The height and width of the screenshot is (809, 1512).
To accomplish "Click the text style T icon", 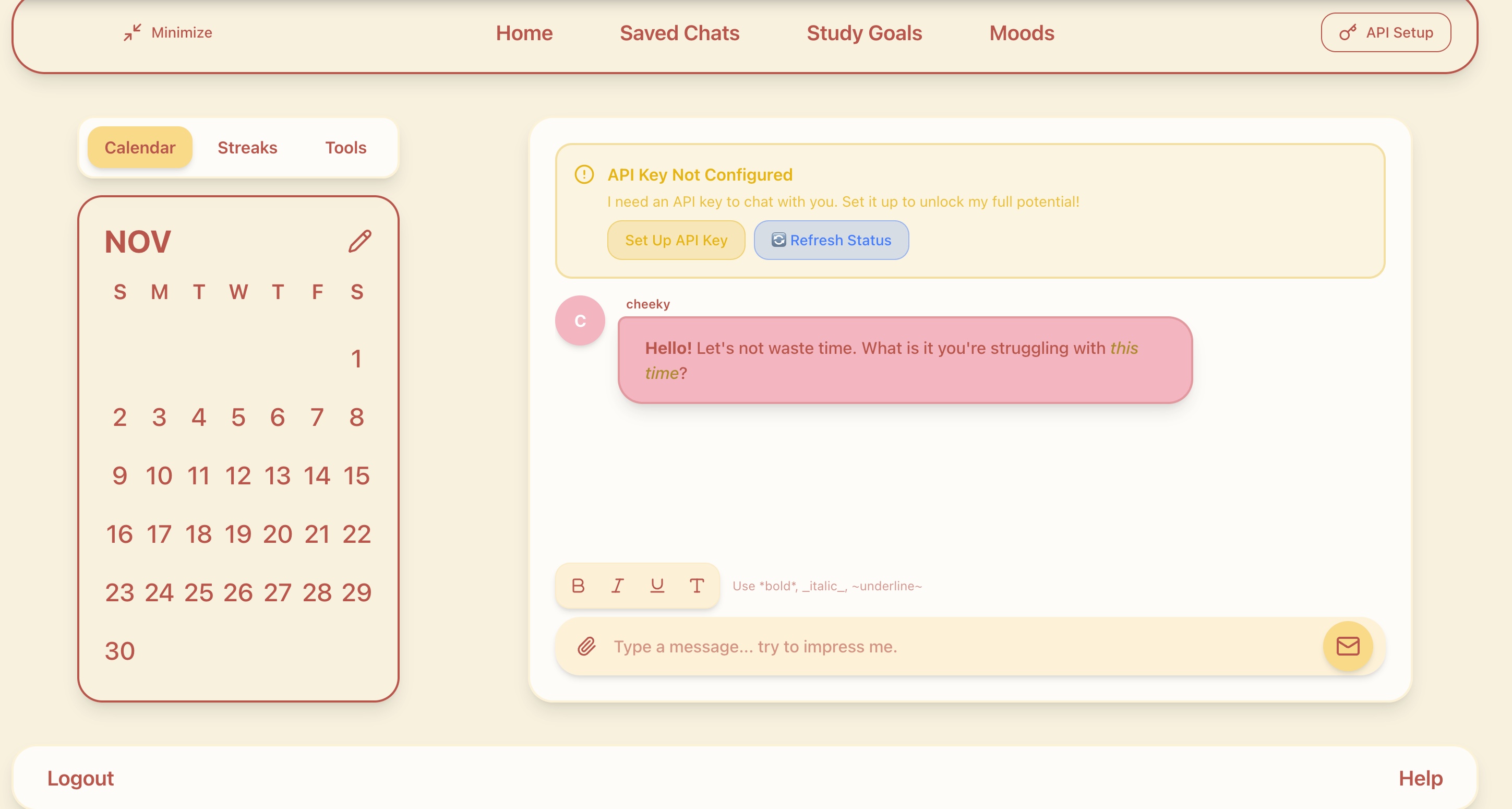I will pyautogui.click(x=697, y=585).
